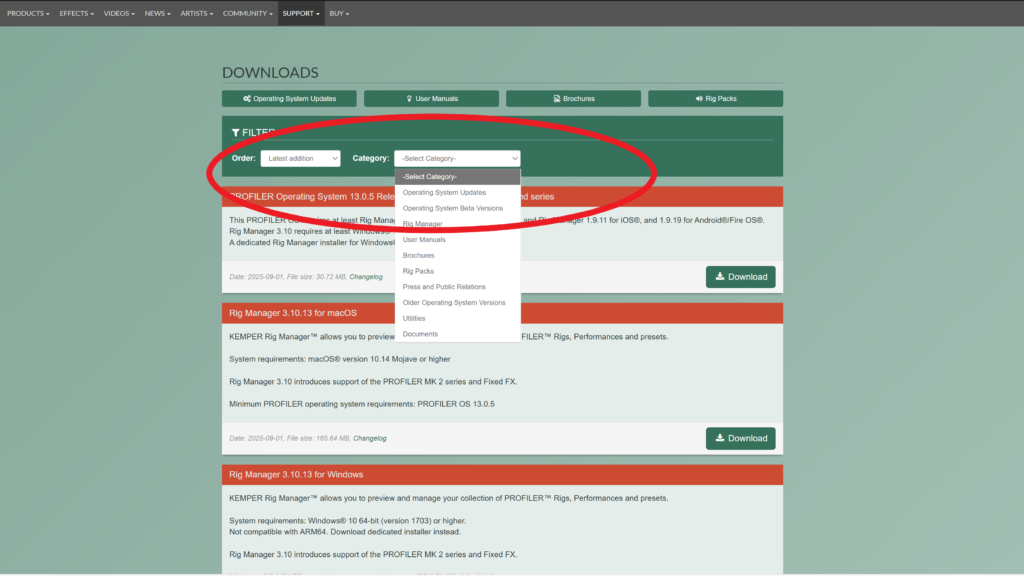Select Older Operating System Versions option
The height and width of the screenshot is (576, 1024).
(x=453, y=302)
